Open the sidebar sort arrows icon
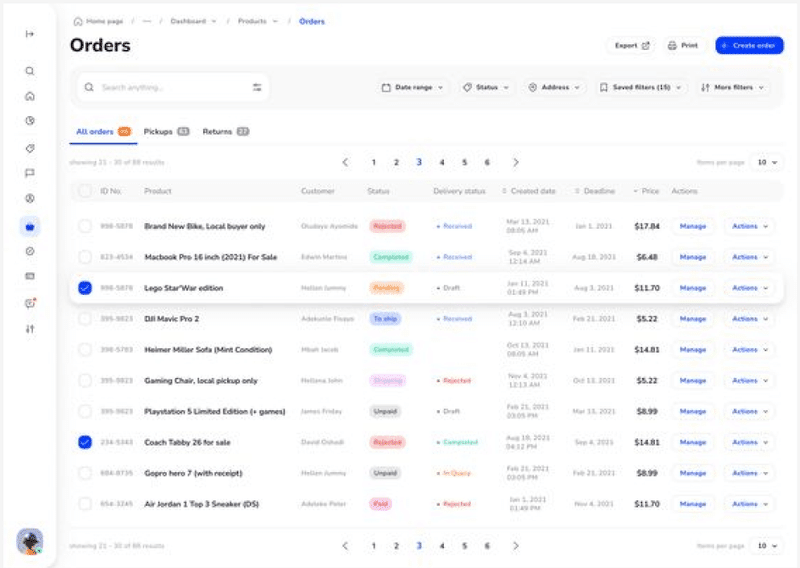The image size is (800, 568). pos(30,329)
